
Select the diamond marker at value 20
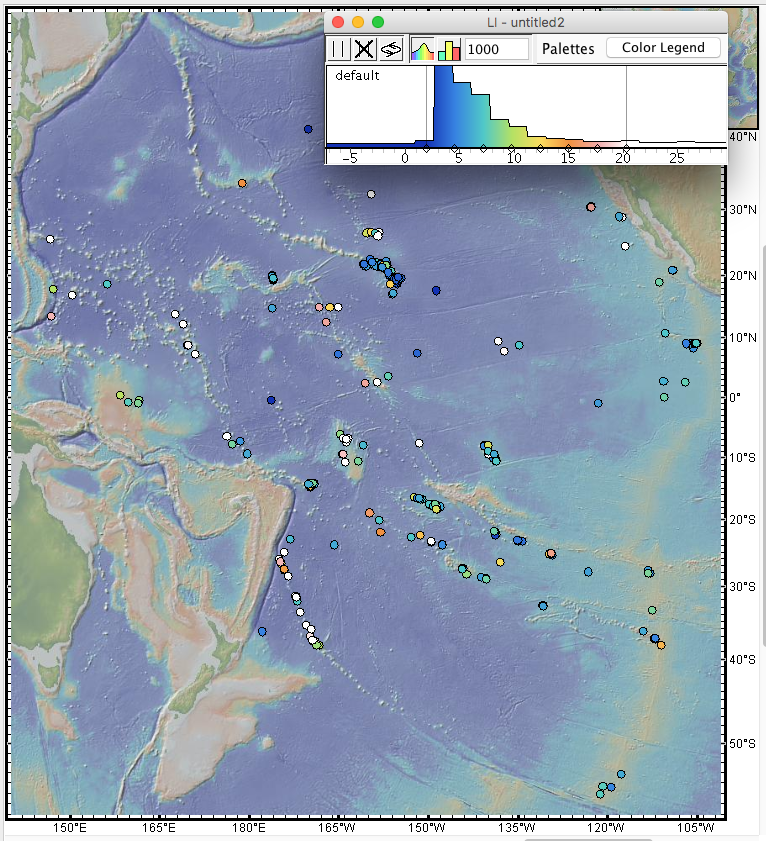click(x=626, y=148)
